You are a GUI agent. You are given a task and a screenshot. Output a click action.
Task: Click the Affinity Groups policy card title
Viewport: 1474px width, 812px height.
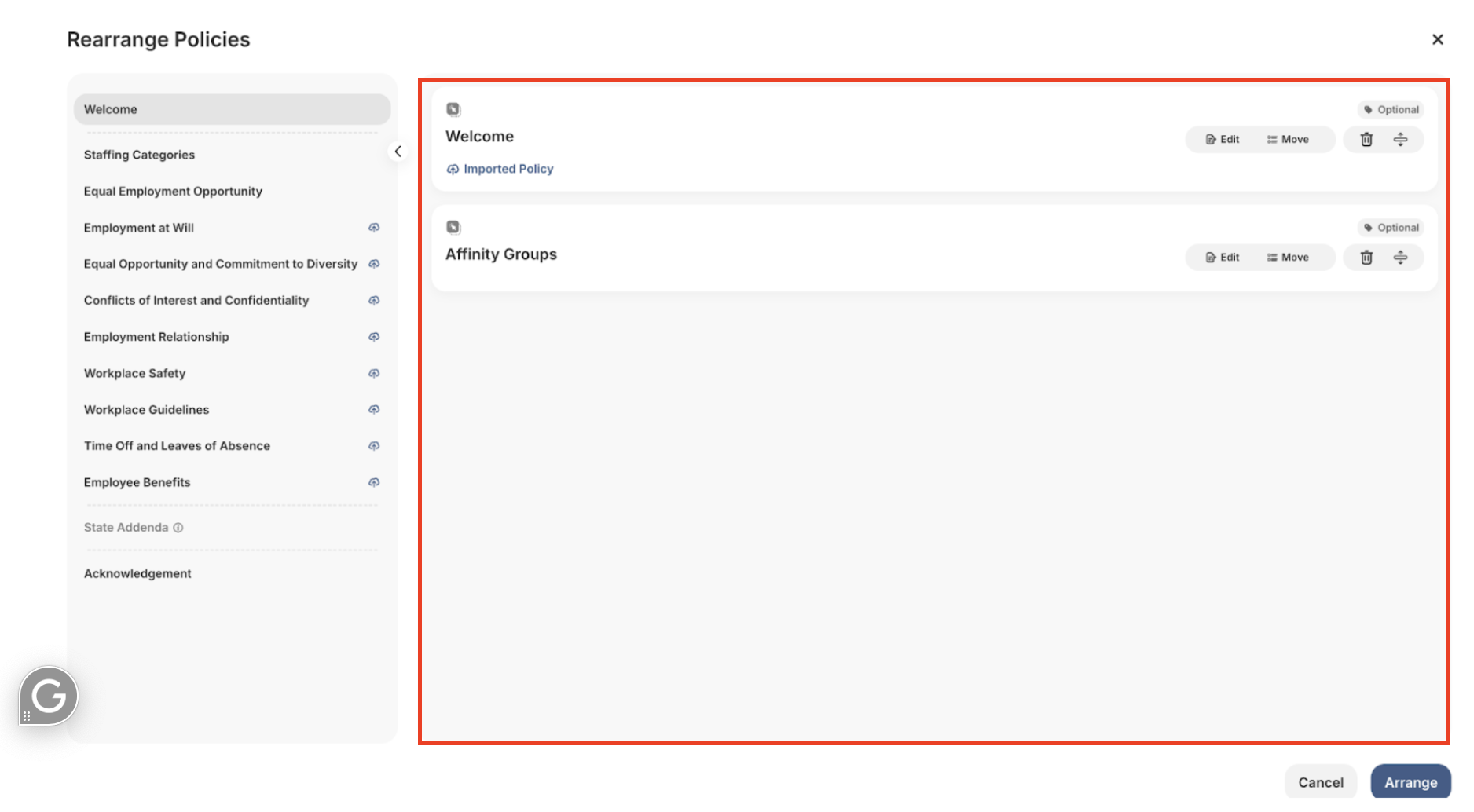(x=501, y=254)
